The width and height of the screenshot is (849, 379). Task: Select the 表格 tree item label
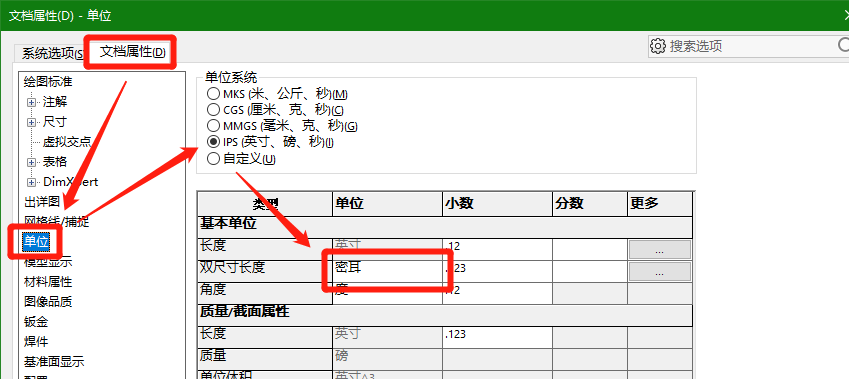55,161
